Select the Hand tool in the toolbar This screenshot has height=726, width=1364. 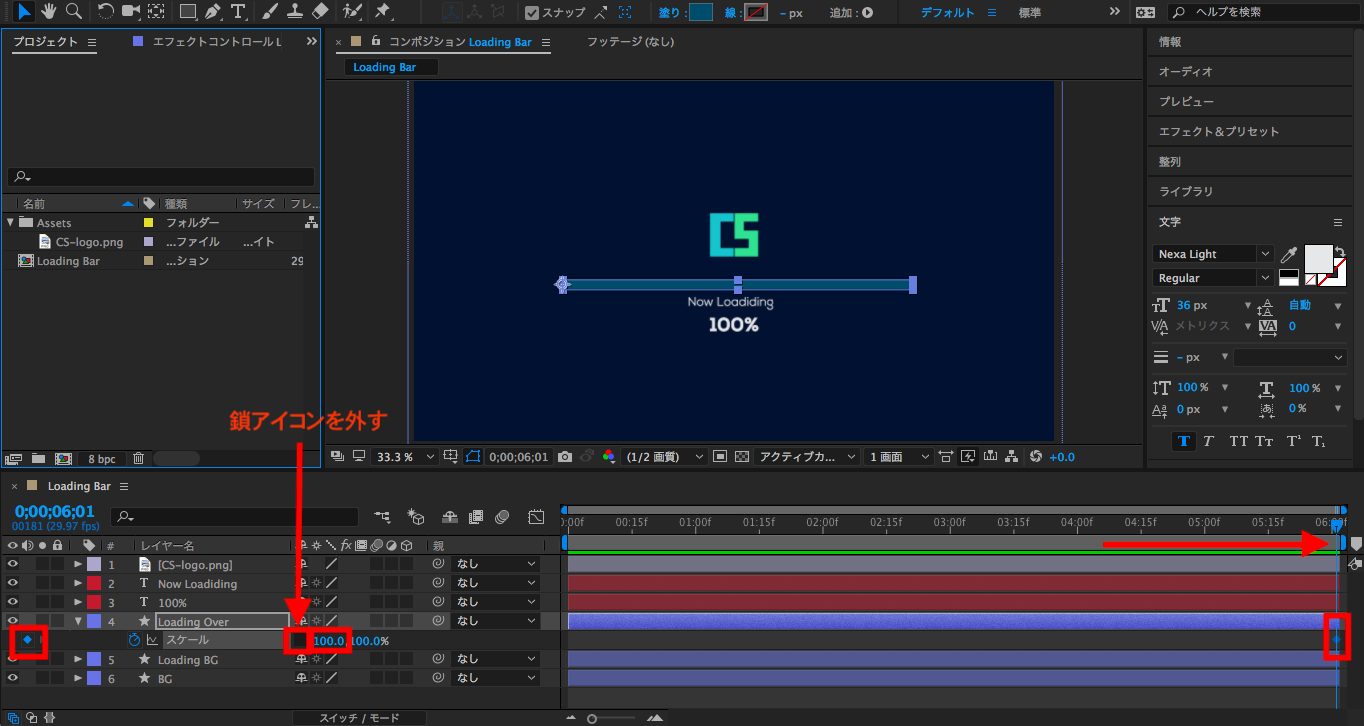tap(48, 12)
